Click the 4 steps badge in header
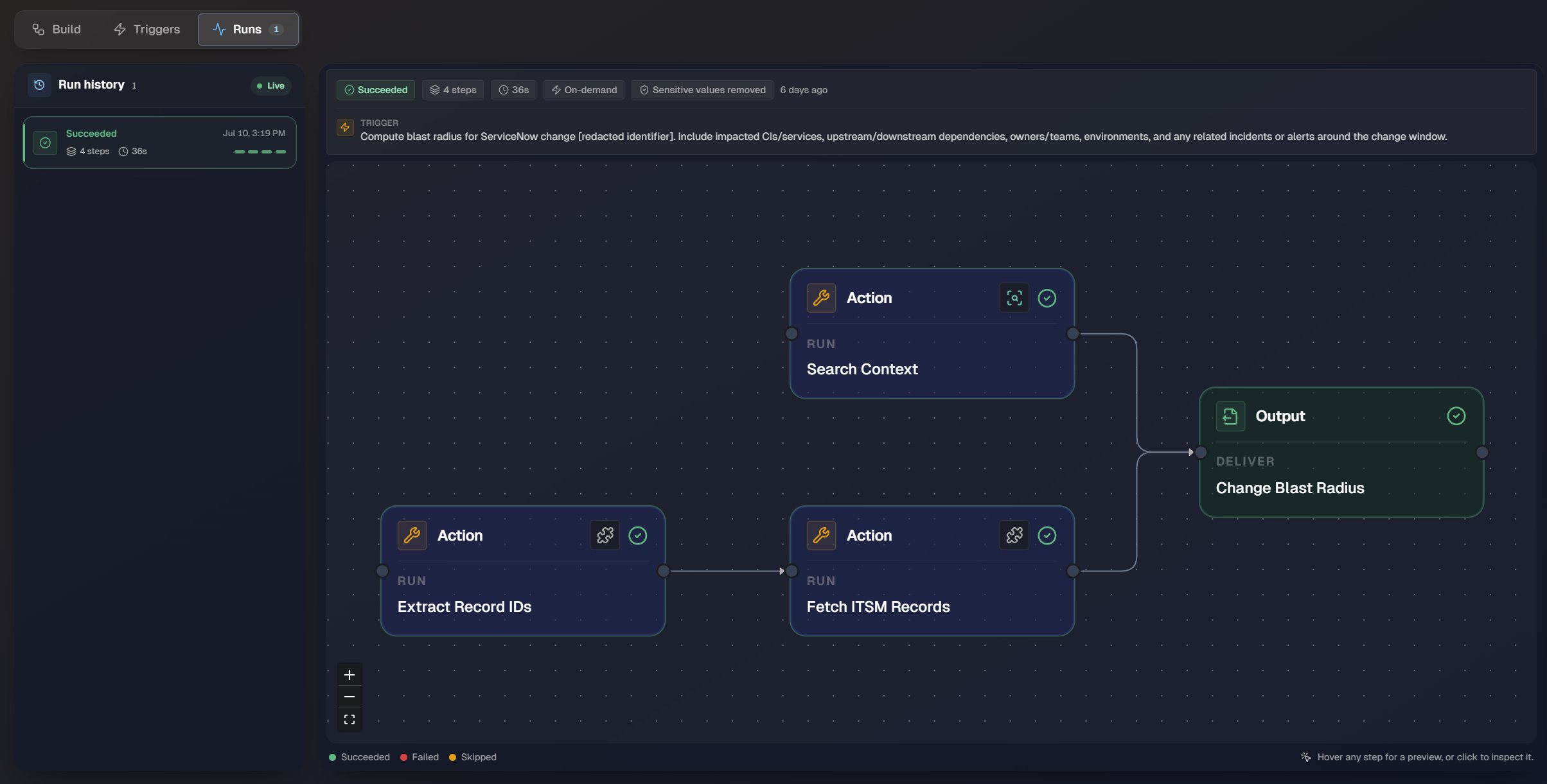This screenshot has width=1547, height=784. pos(453,90)
